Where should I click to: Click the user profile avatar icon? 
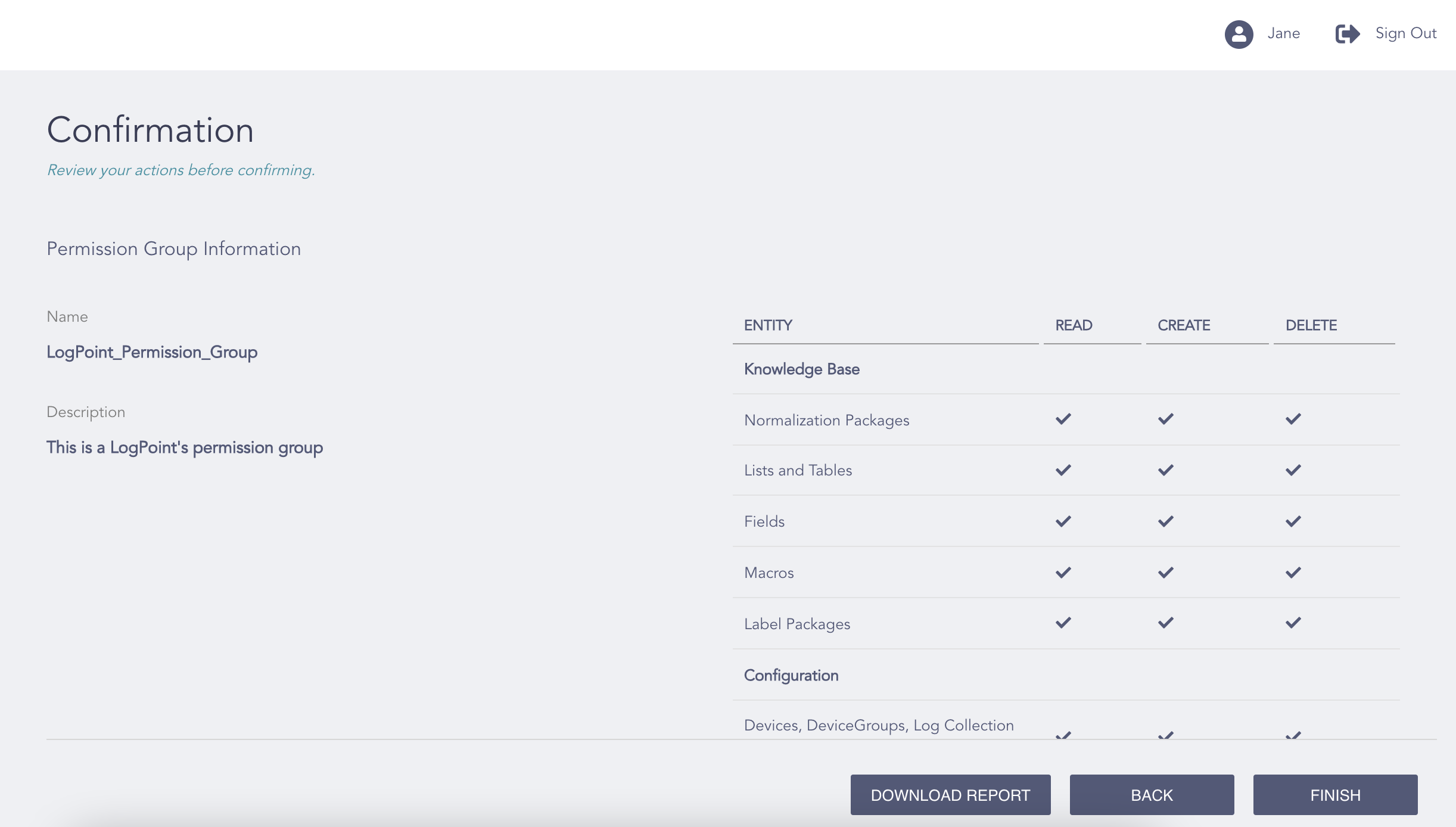click(x=1239, y=34)
